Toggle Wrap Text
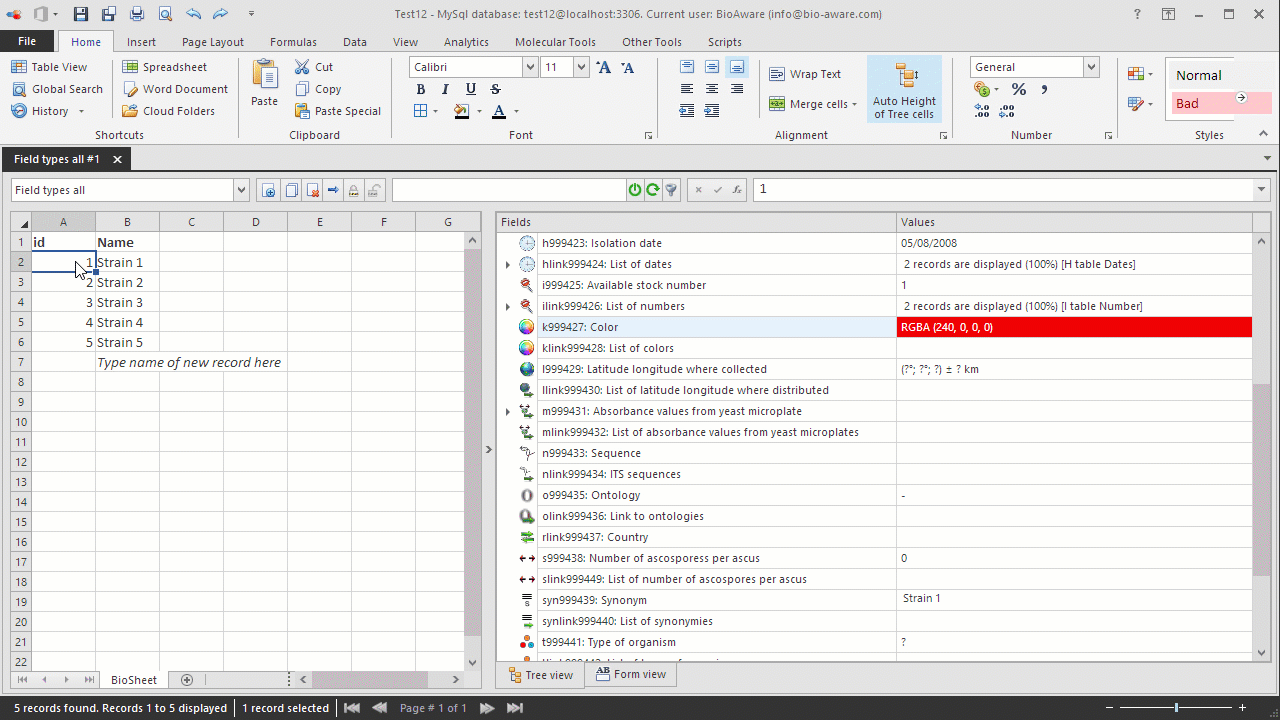The image size is (1280, 720). (x=805, y=74)
